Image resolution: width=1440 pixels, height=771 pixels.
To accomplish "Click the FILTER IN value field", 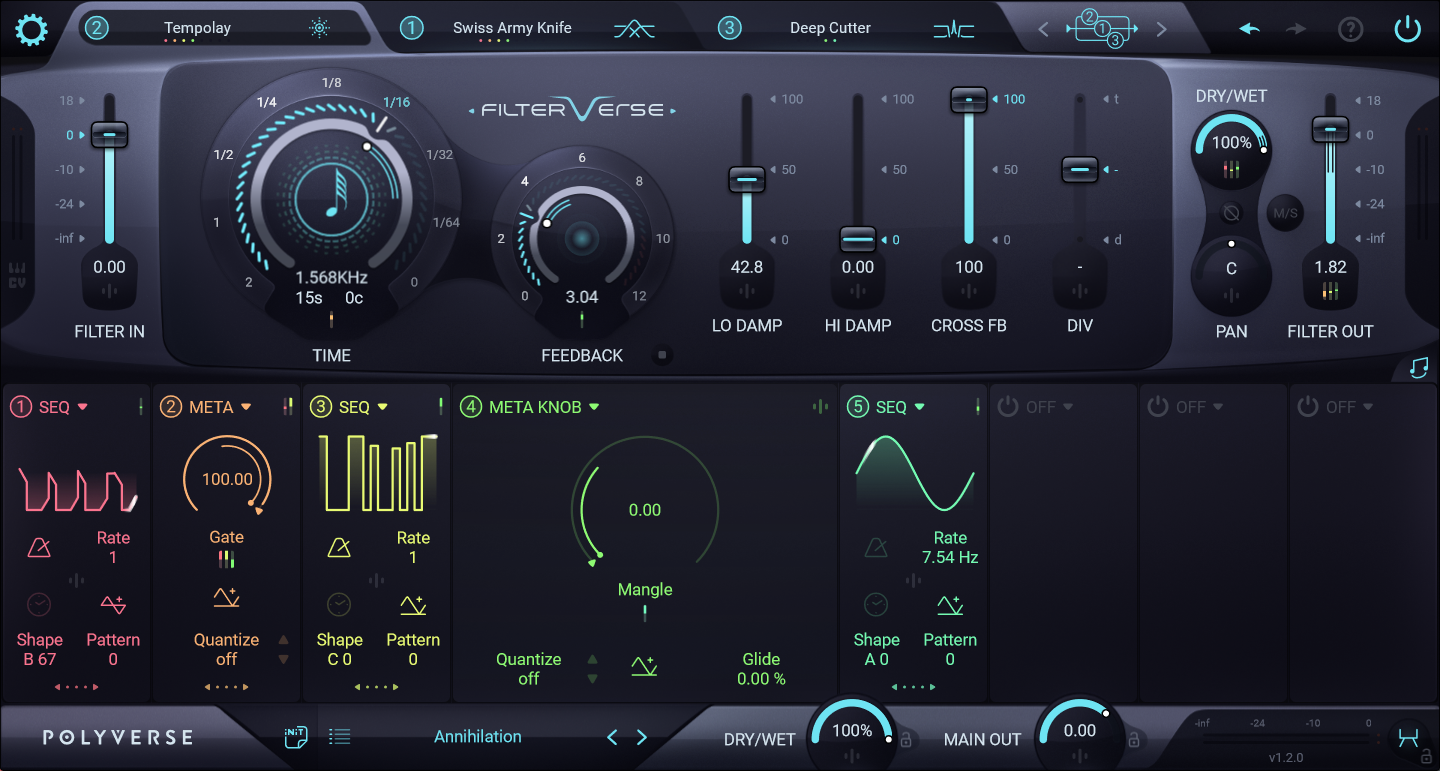I will tap(109, 267).
